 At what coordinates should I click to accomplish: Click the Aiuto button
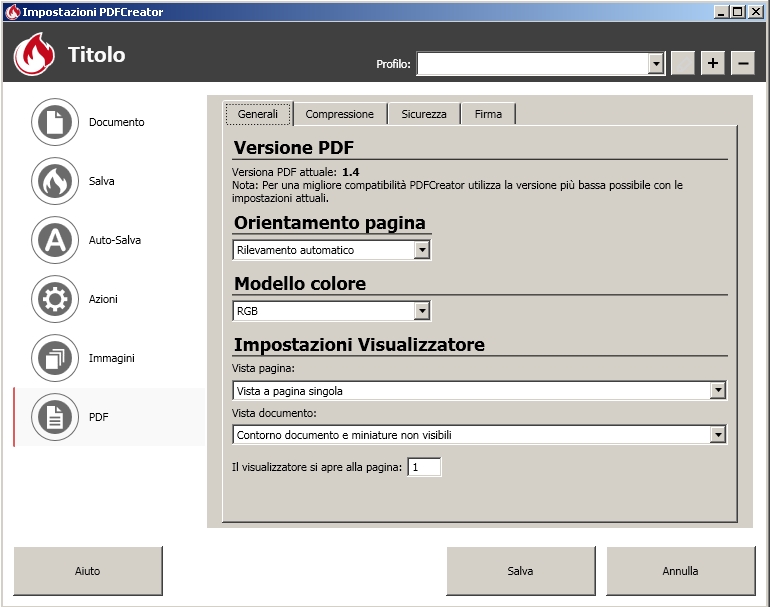(88, 571)
